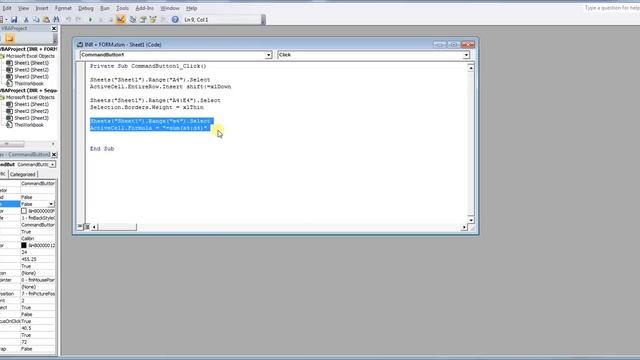
Task: Save the workbook with the toolbar disk icon
Action: point(14,19)
